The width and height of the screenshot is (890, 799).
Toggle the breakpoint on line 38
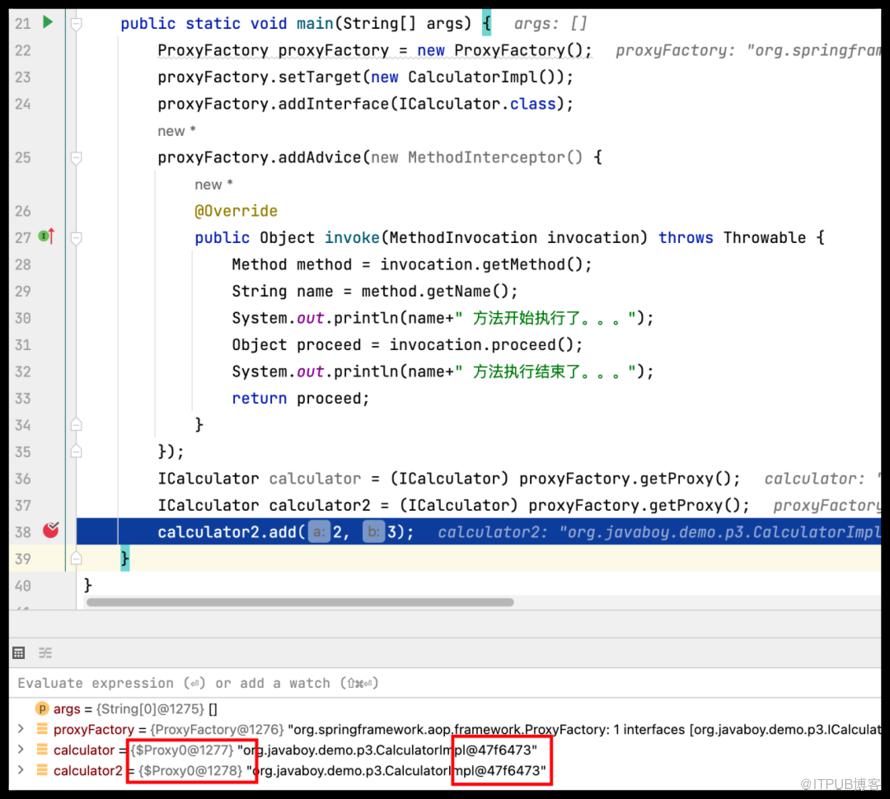pyautogui.click(x=51, y=531)
